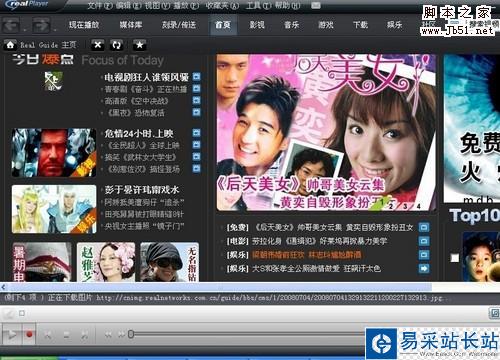
Task: Open the 电视剧狂人谁领风骚 headline link
Action: 147,77
